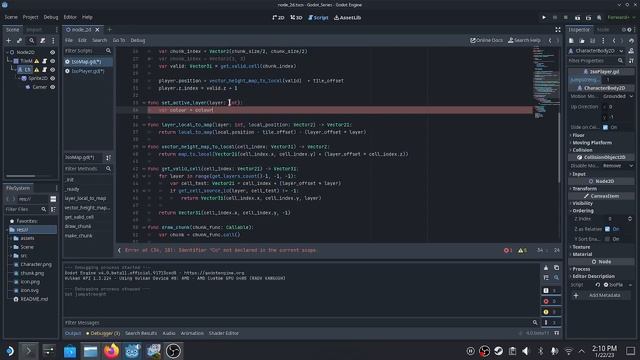Toggle visibility of the Node2D node
The height and width of the screenshot is (360, 640).
52,52
